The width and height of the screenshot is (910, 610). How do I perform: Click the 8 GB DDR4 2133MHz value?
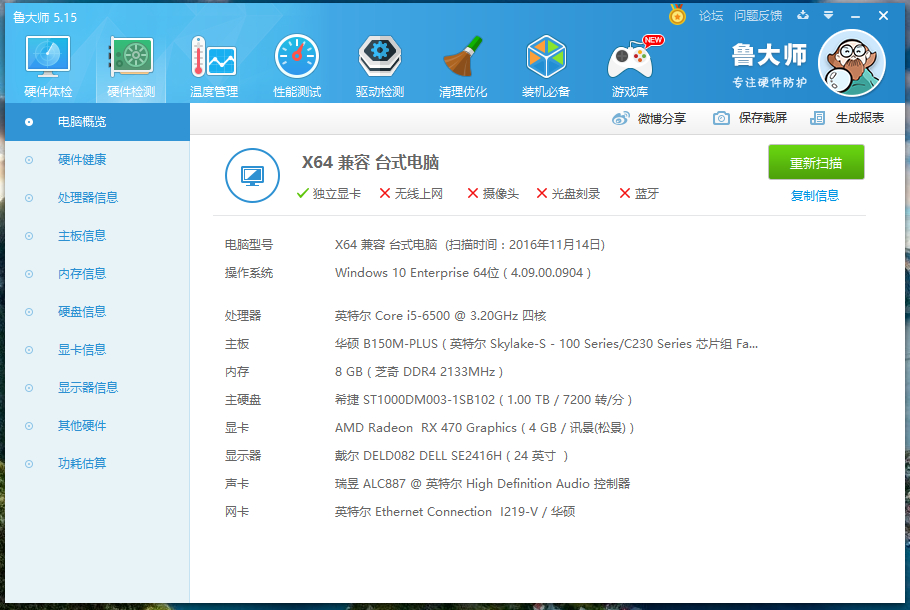(x=419, y=372)
